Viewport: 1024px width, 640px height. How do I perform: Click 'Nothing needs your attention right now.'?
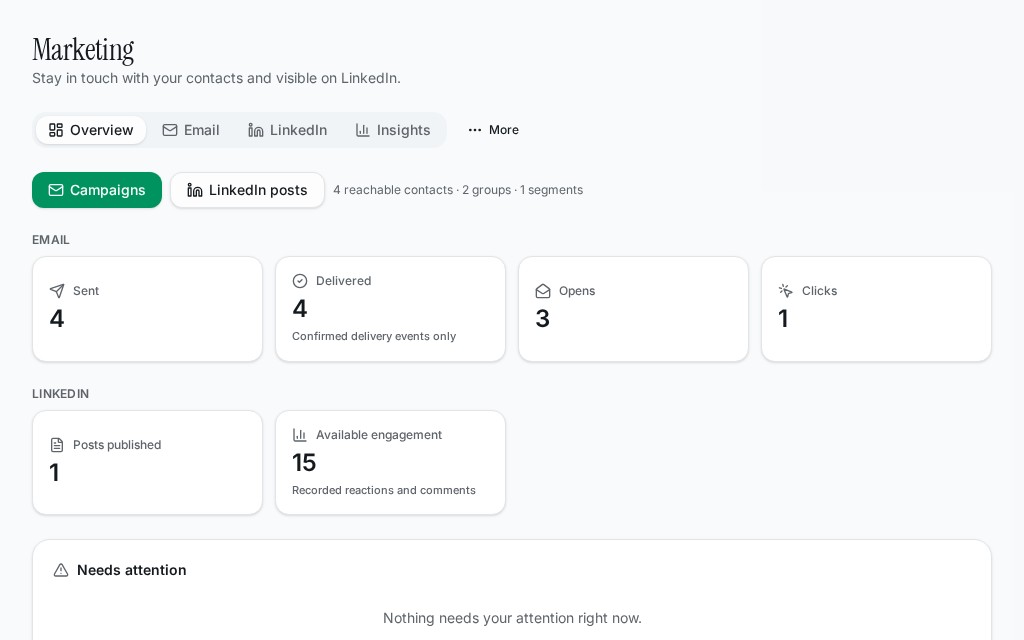[512, 618]
